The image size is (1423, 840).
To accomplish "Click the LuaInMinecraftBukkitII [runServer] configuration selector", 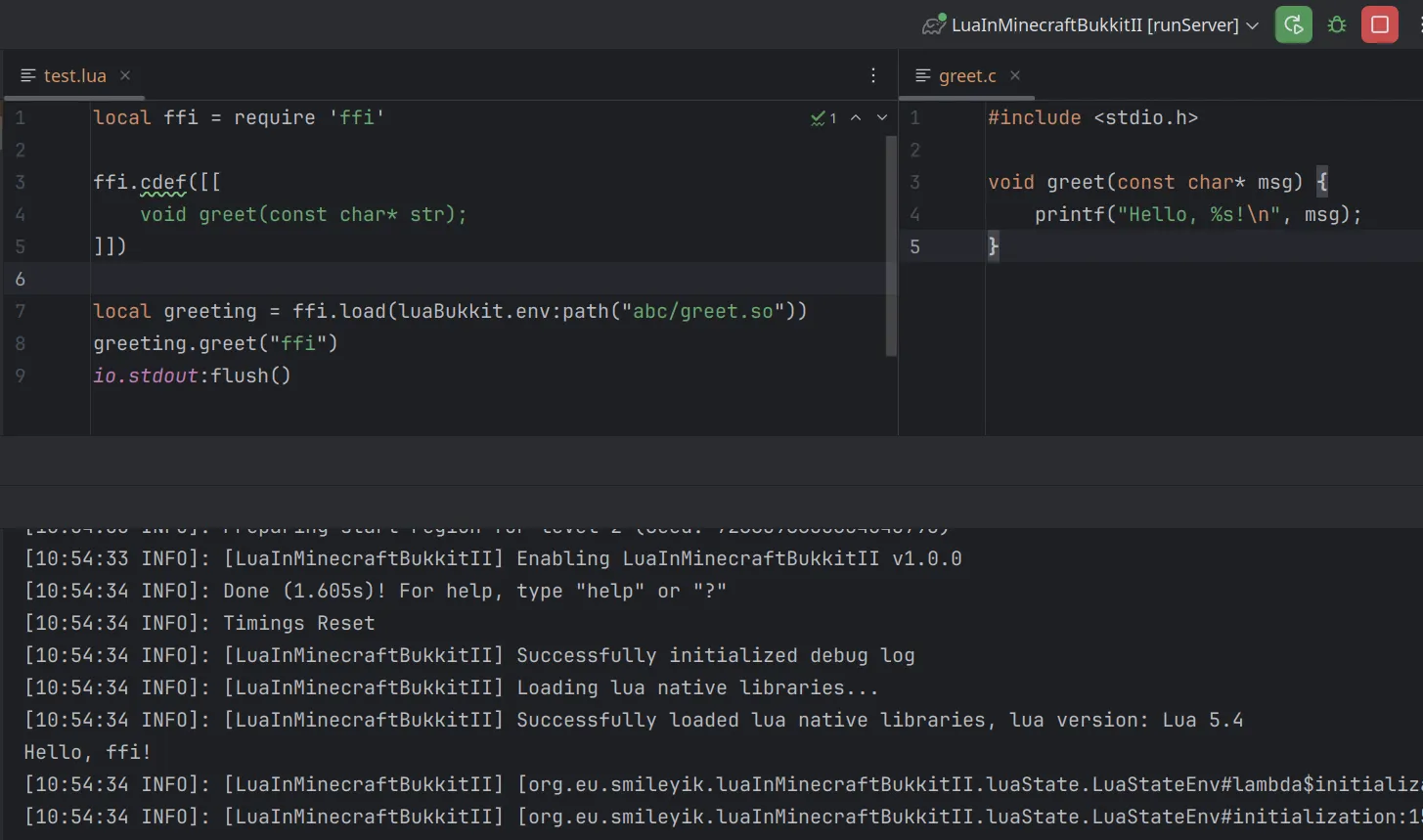I will (x=1090, y=24).
